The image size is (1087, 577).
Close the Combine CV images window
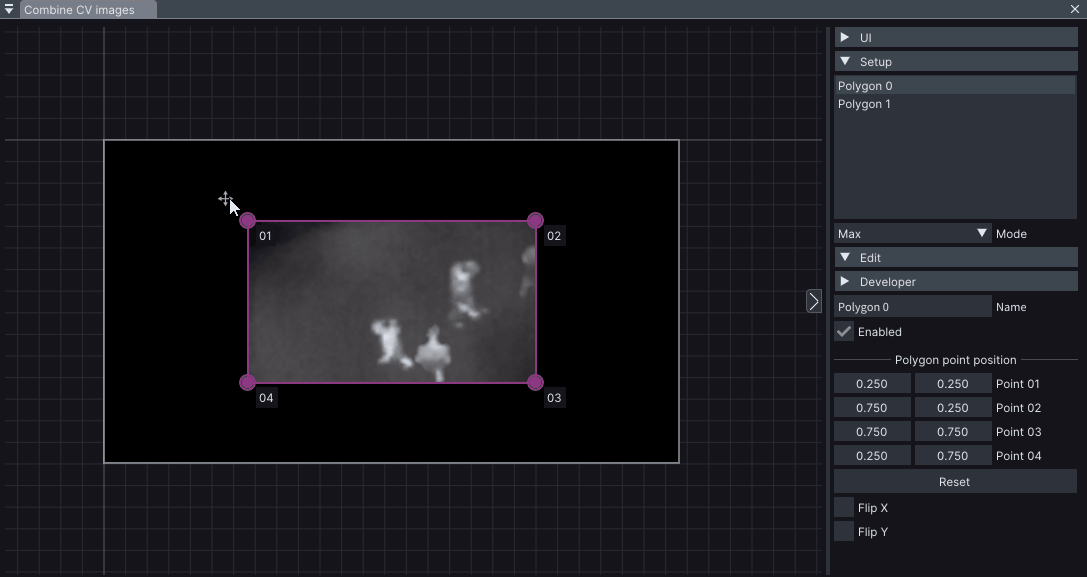click(x=1075, y=9)
